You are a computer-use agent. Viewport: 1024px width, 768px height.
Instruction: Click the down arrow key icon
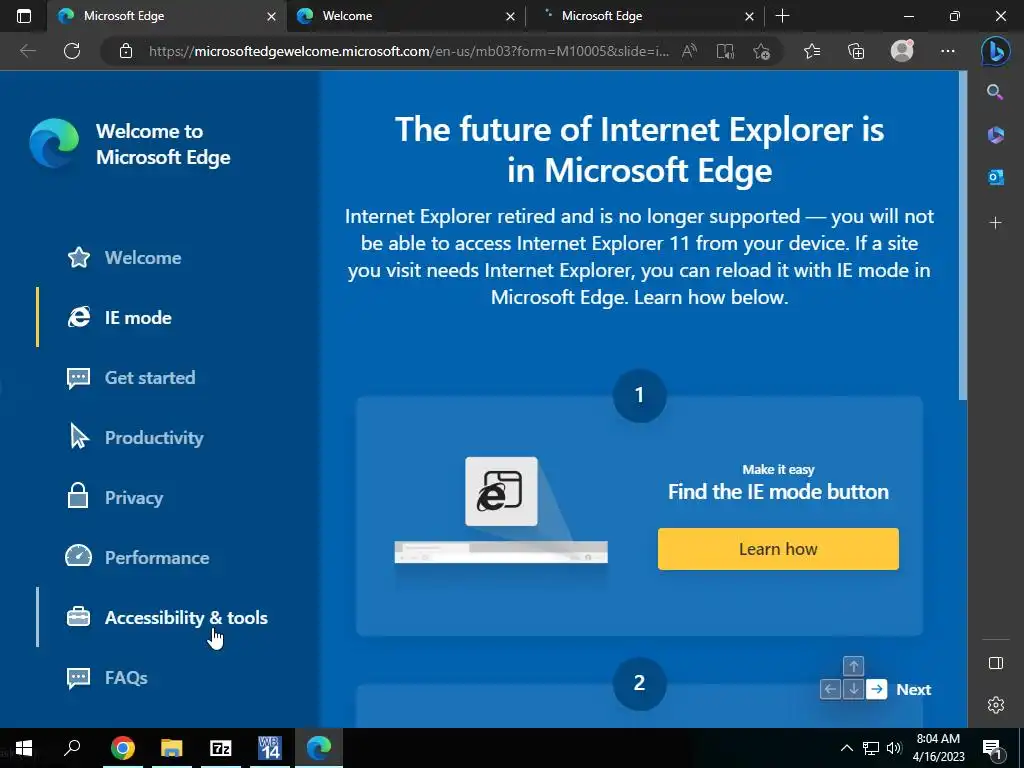tap(854, 689)
